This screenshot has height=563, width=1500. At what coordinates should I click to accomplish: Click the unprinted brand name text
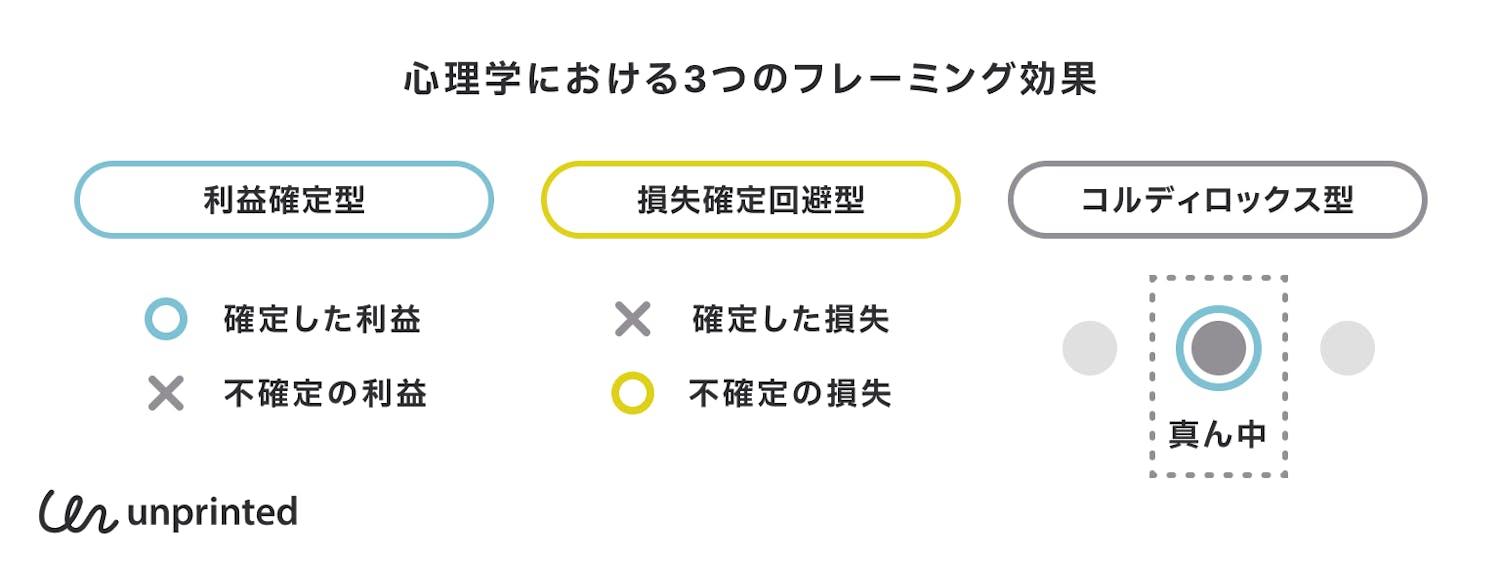[x=213, y=513]
